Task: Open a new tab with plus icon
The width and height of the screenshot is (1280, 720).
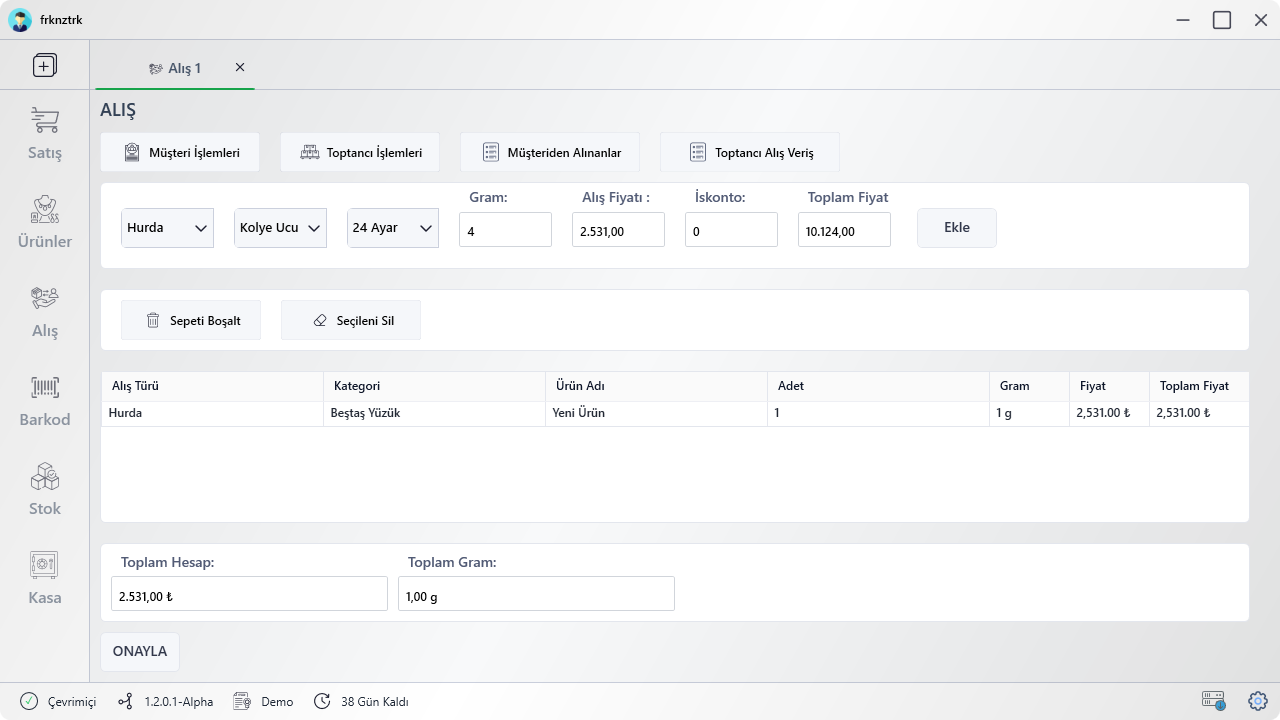Action: (x=44, y=66)
